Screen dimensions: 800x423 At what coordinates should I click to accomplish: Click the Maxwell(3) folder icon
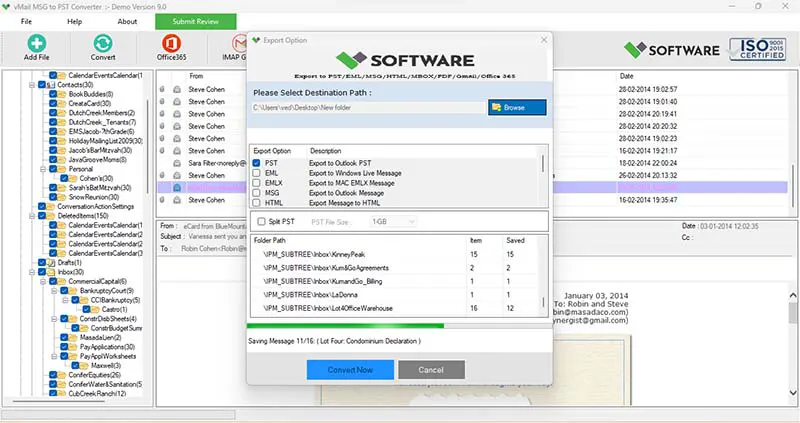(84, 365)
